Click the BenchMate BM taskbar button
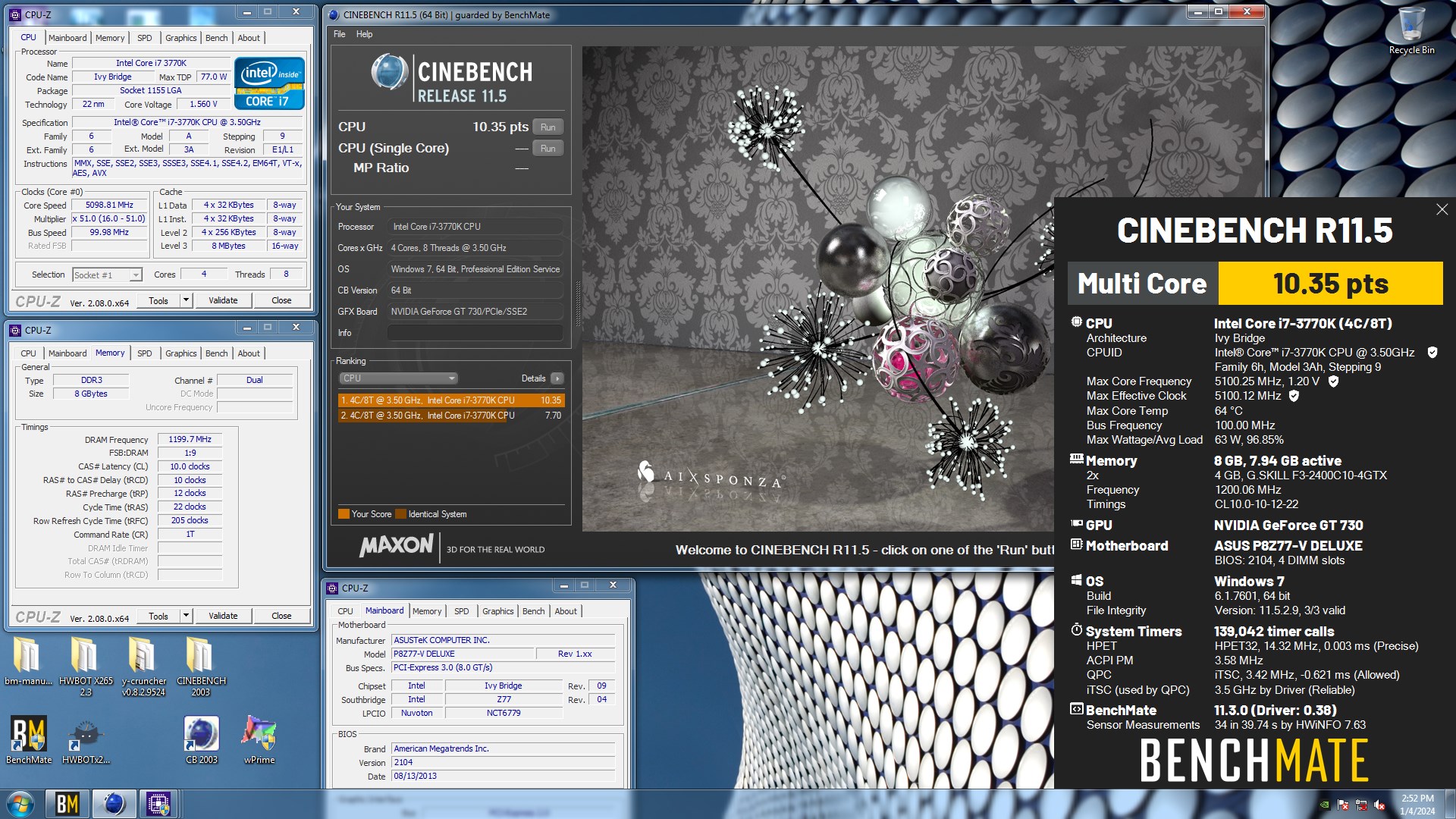The image size is (1456, 819). [67, 804]
